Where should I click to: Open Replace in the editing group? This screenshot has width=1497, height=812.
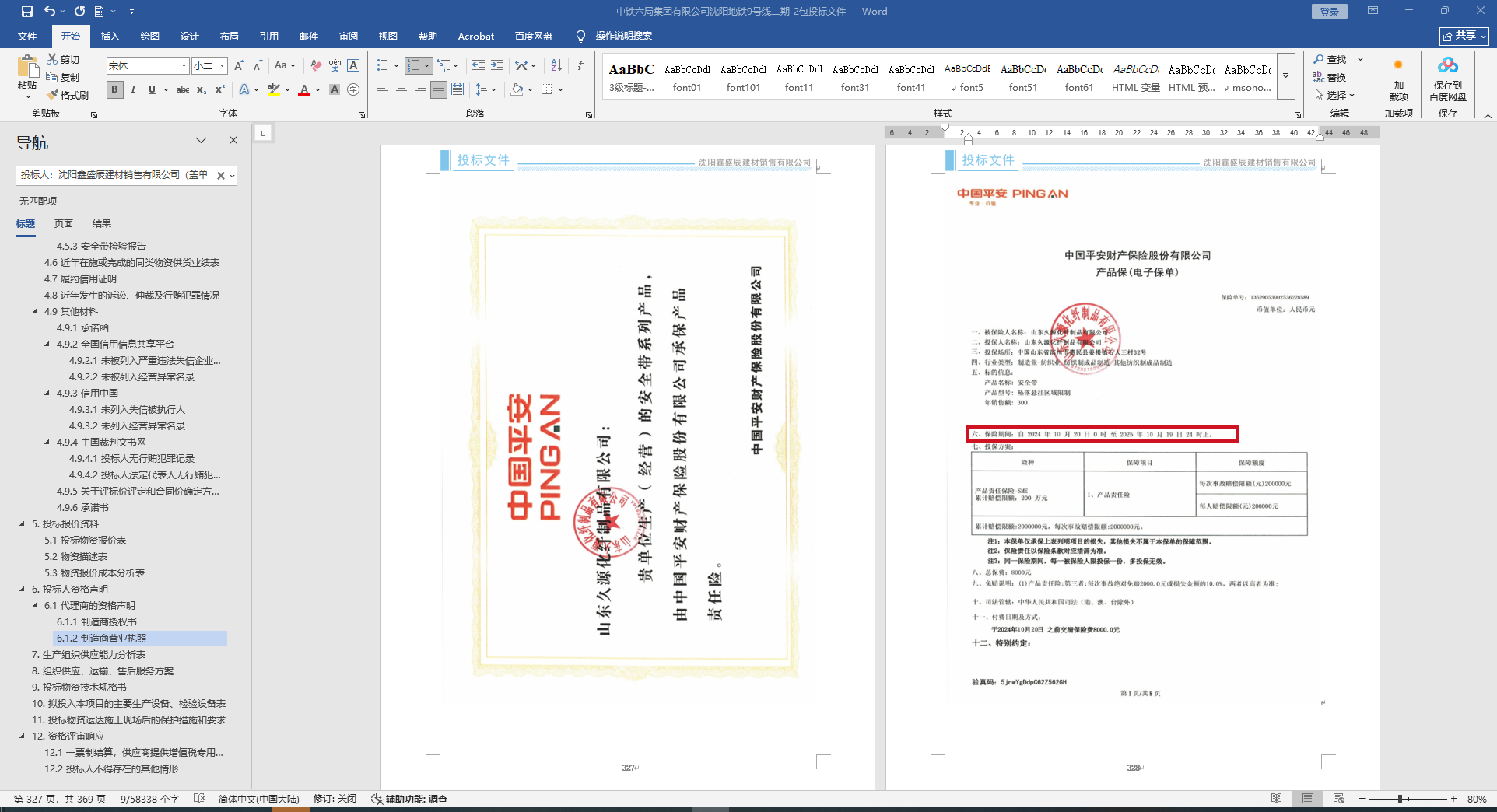[1330, 77]
